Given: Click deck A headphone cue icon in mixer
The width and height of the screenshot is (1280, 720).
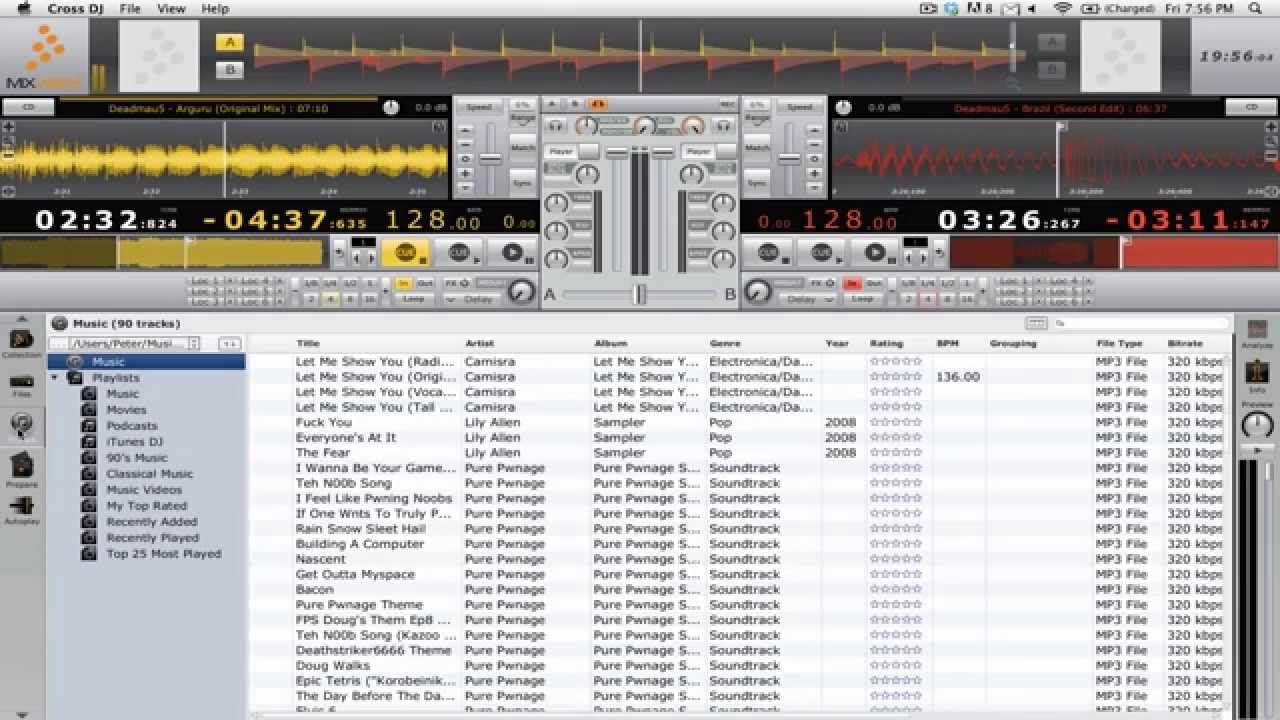Looking at the screenshot, I should (557, 126).
